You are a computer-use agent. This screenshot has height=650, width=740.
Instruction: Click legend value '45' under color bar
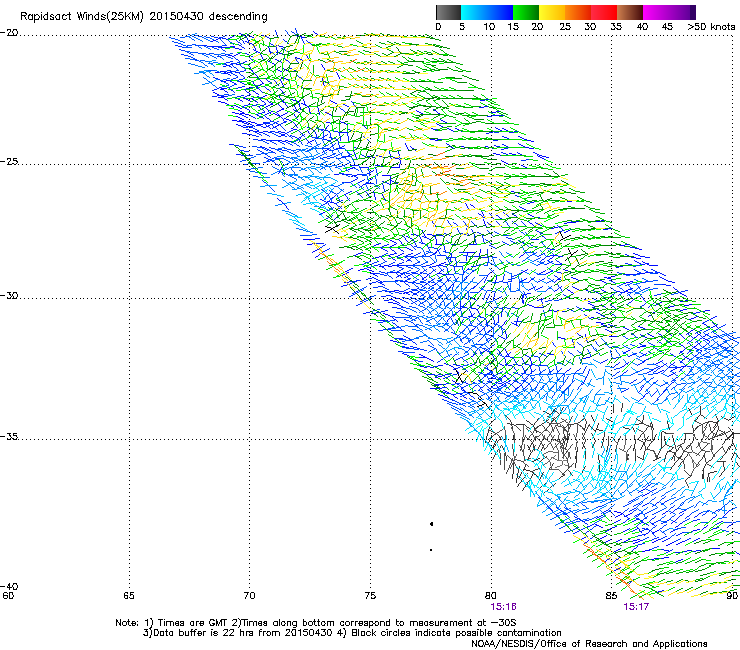[667, 27]
